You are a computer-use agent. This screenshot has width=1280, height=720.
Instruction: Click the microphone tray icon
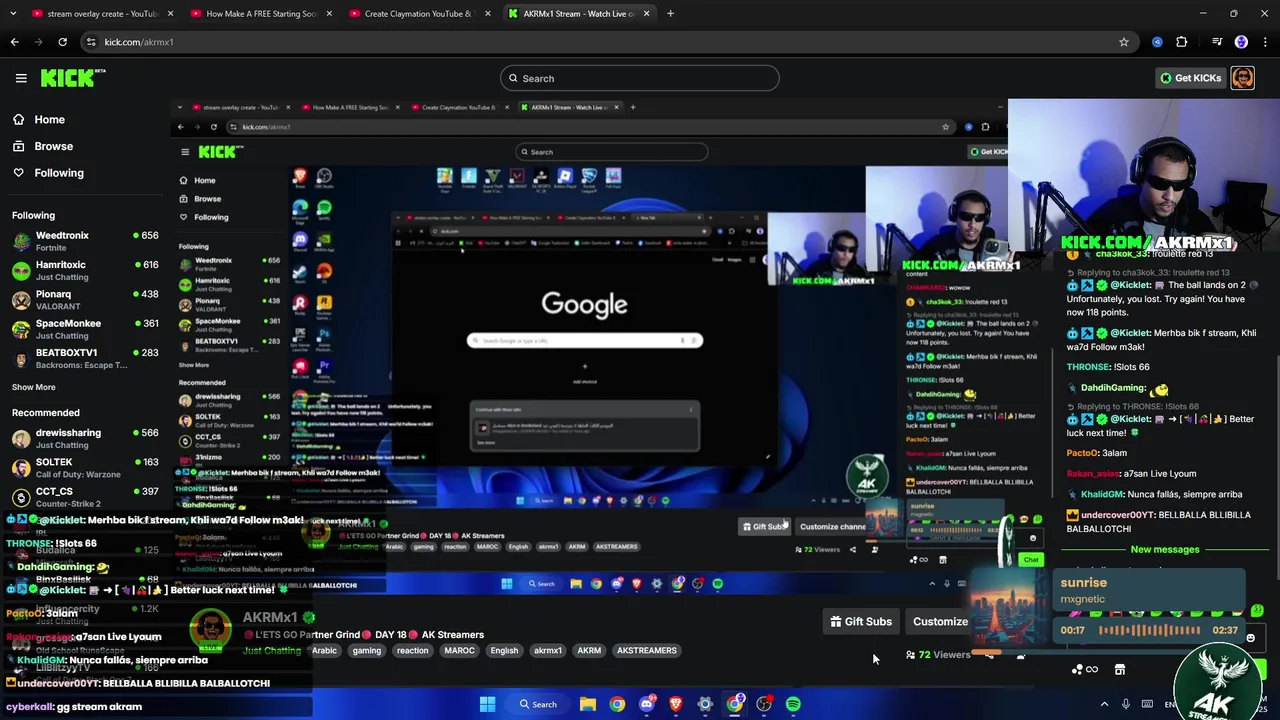click(1126, 704)
